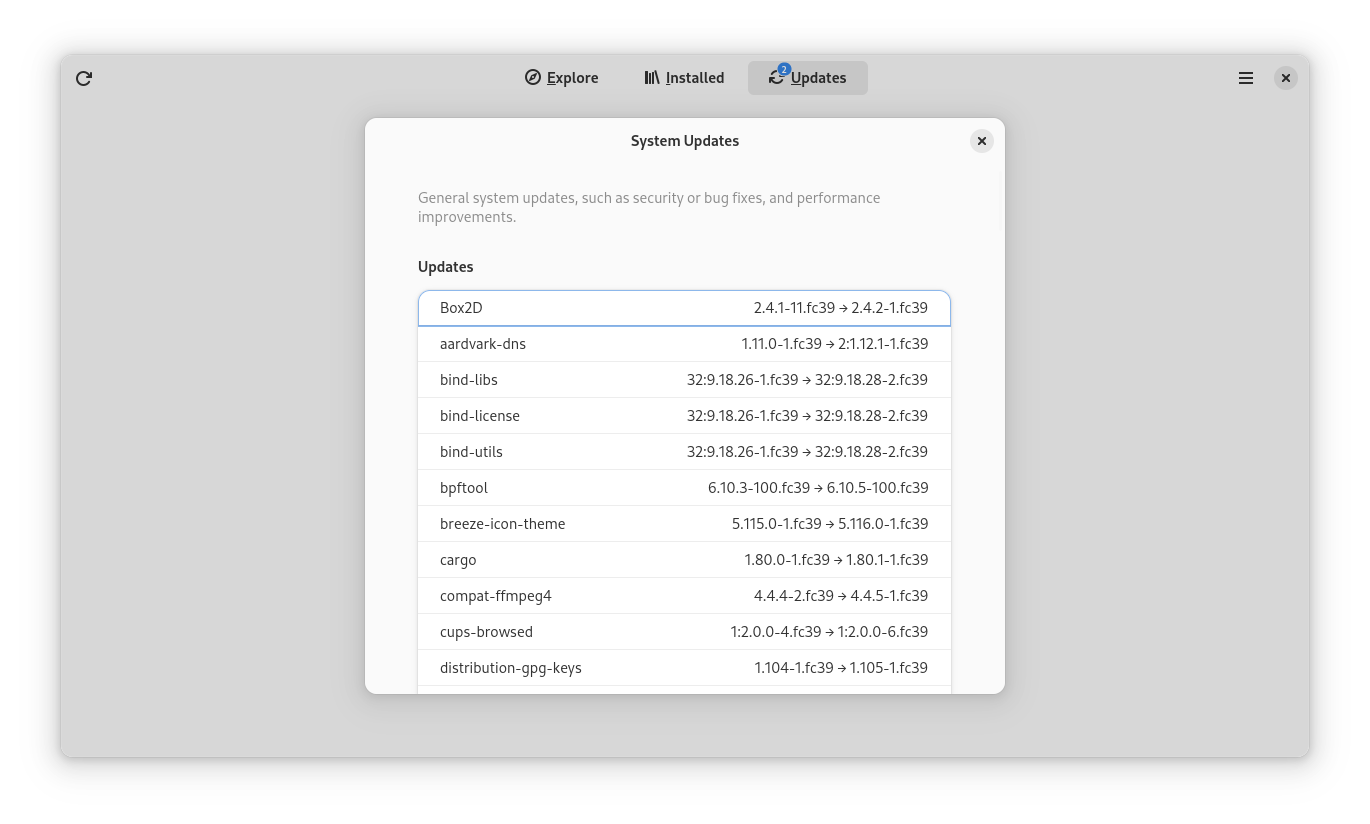Click the bind-libs update row

pos(684,380)
